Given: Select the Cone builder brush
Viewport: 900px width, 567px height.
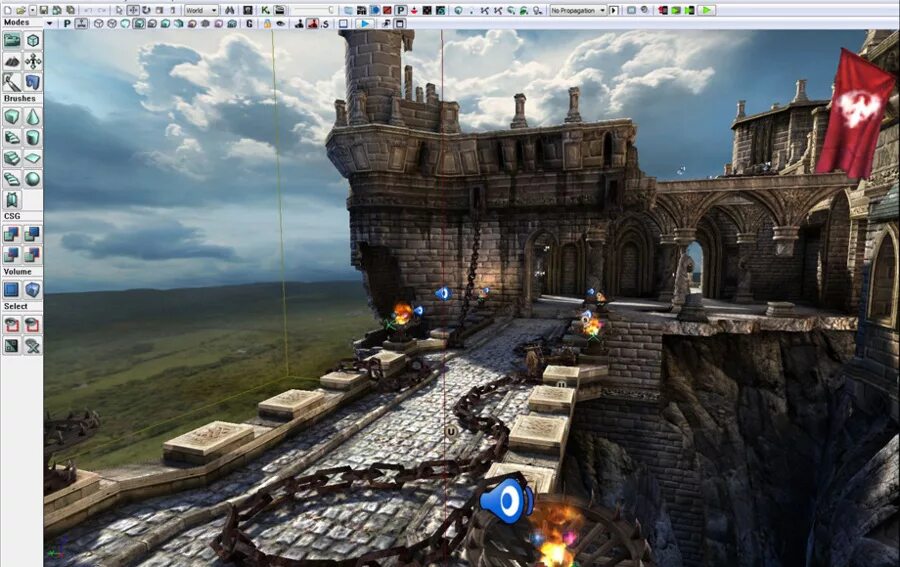Looking at the screenshot, I should pyautogui.click(x=33, y=117).
